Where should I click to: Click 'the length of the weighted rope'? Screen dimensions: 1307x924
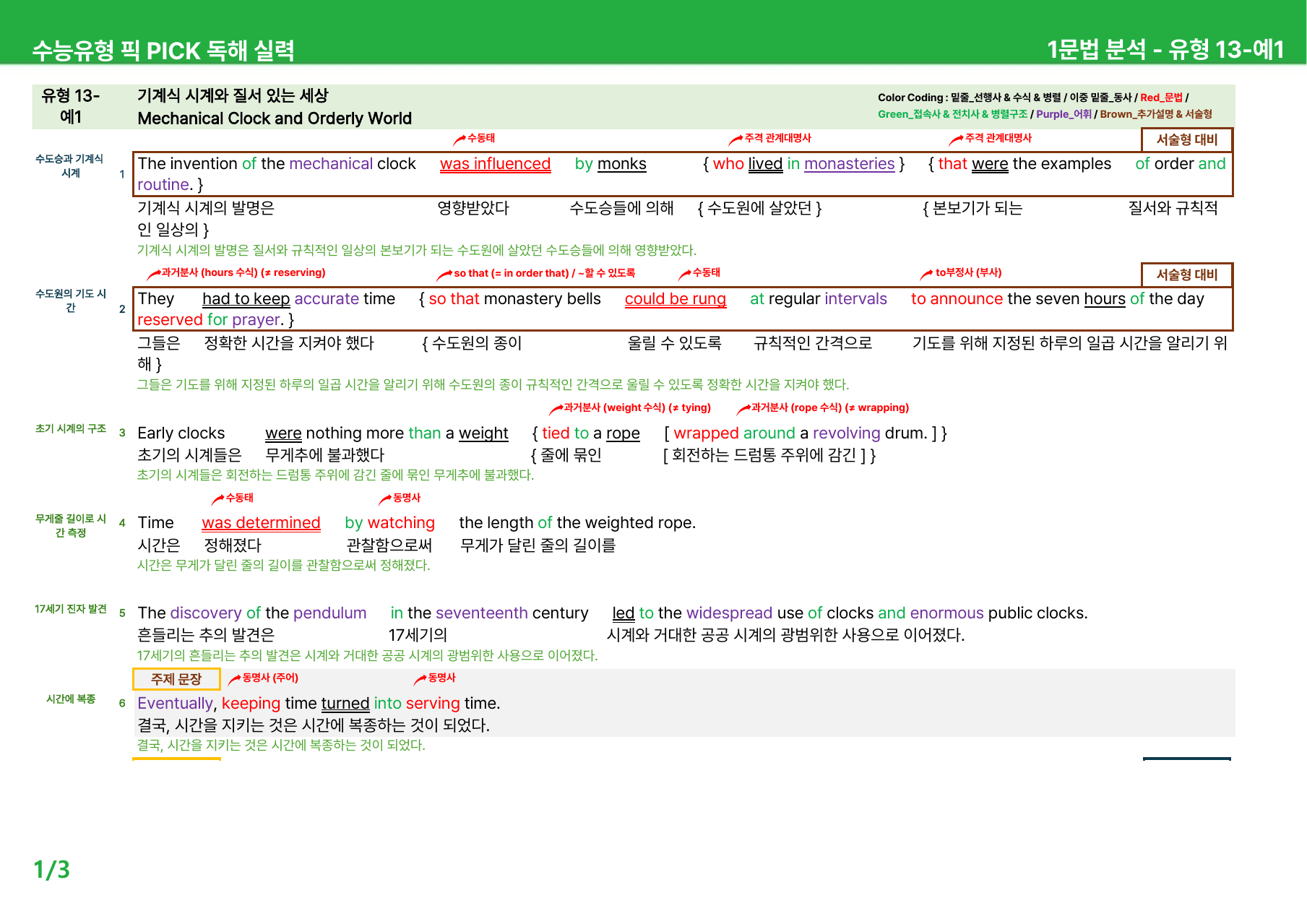click(576, 523)
